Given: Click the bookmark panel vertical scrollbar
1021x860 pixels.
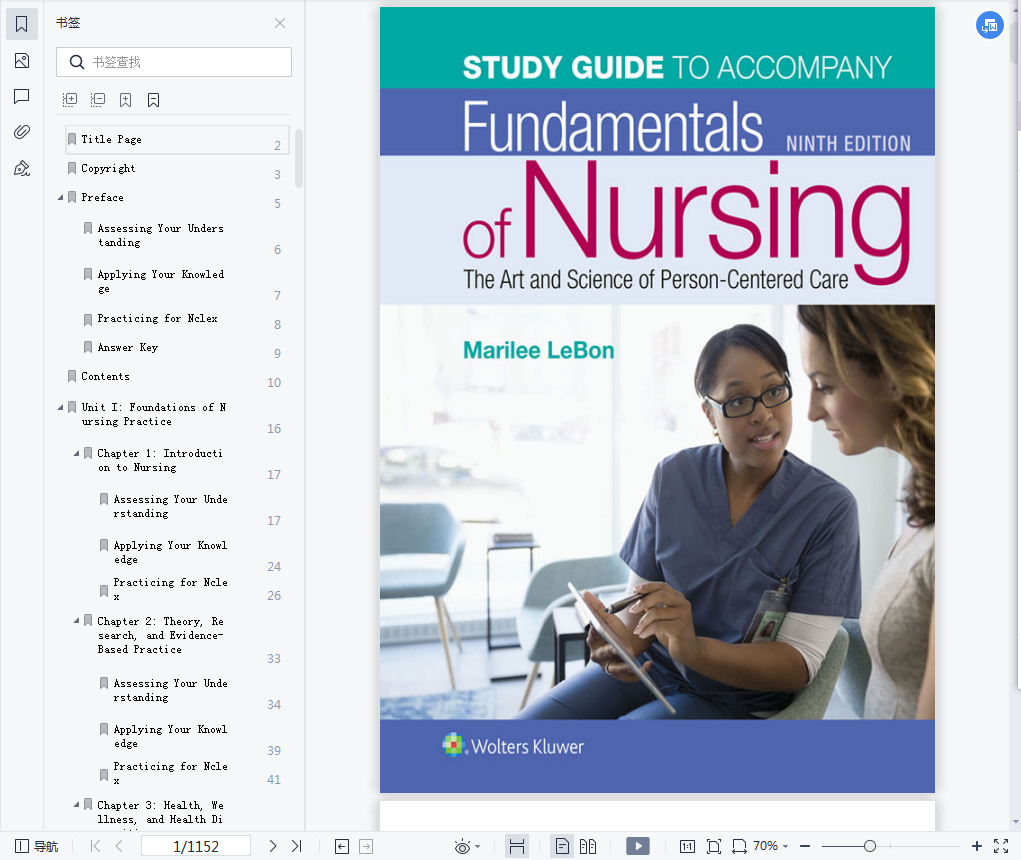Looking at the screenshot, I should pos(299,158).
